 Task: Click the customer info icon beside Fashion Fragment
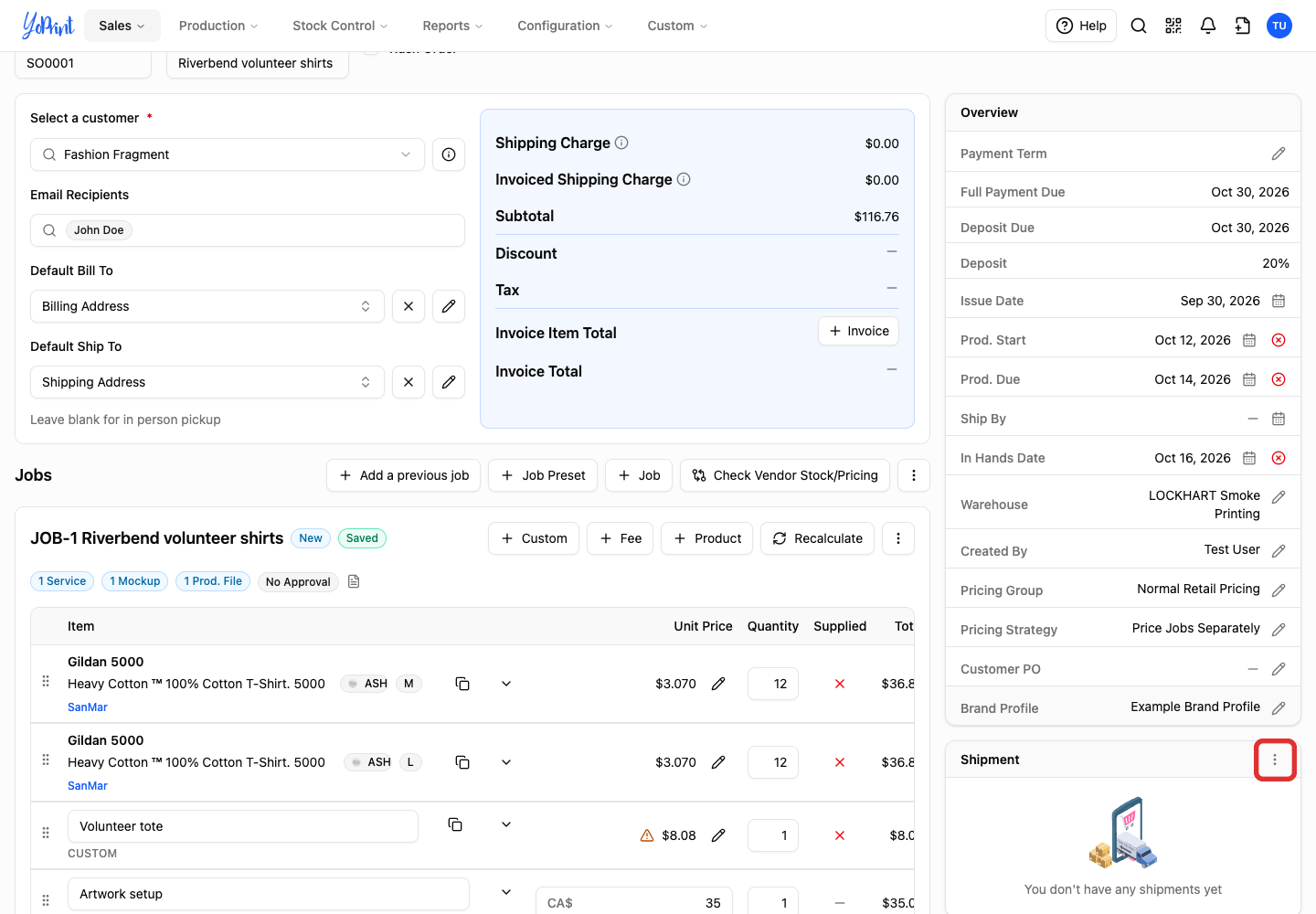[x=449, y=154]
